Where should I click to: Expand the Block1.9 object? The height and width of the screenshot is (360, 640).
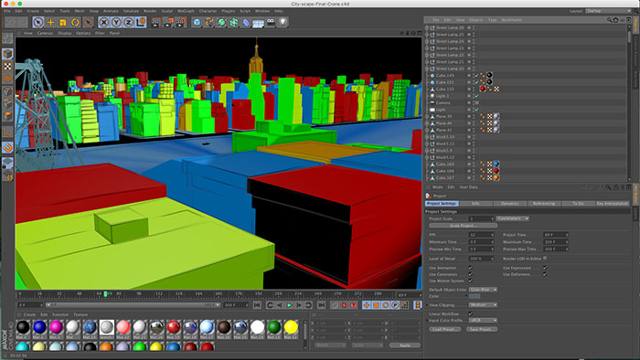click(427, 151)
